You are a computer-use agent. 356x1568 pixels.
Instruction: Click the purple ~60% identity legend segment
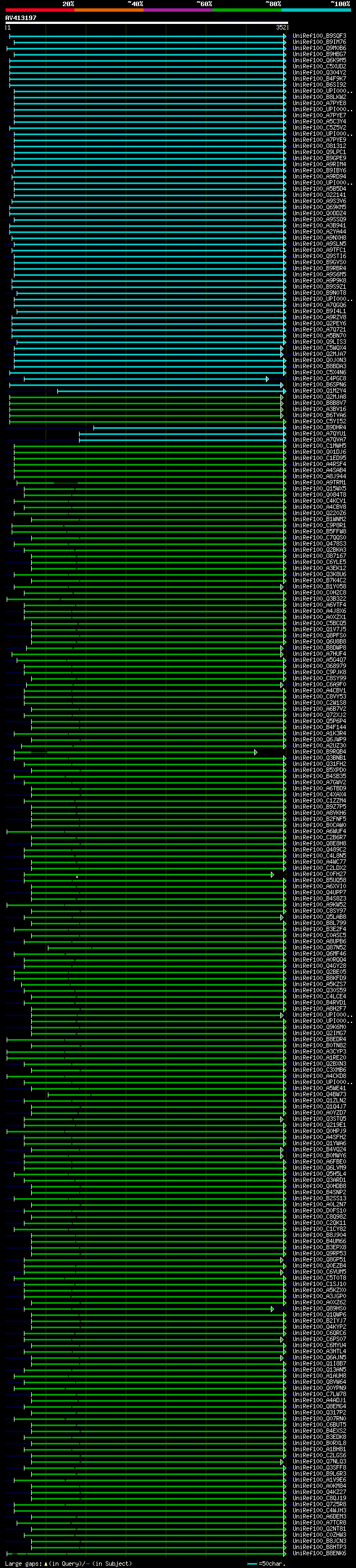pyautogui.click(x=177, y=10)
